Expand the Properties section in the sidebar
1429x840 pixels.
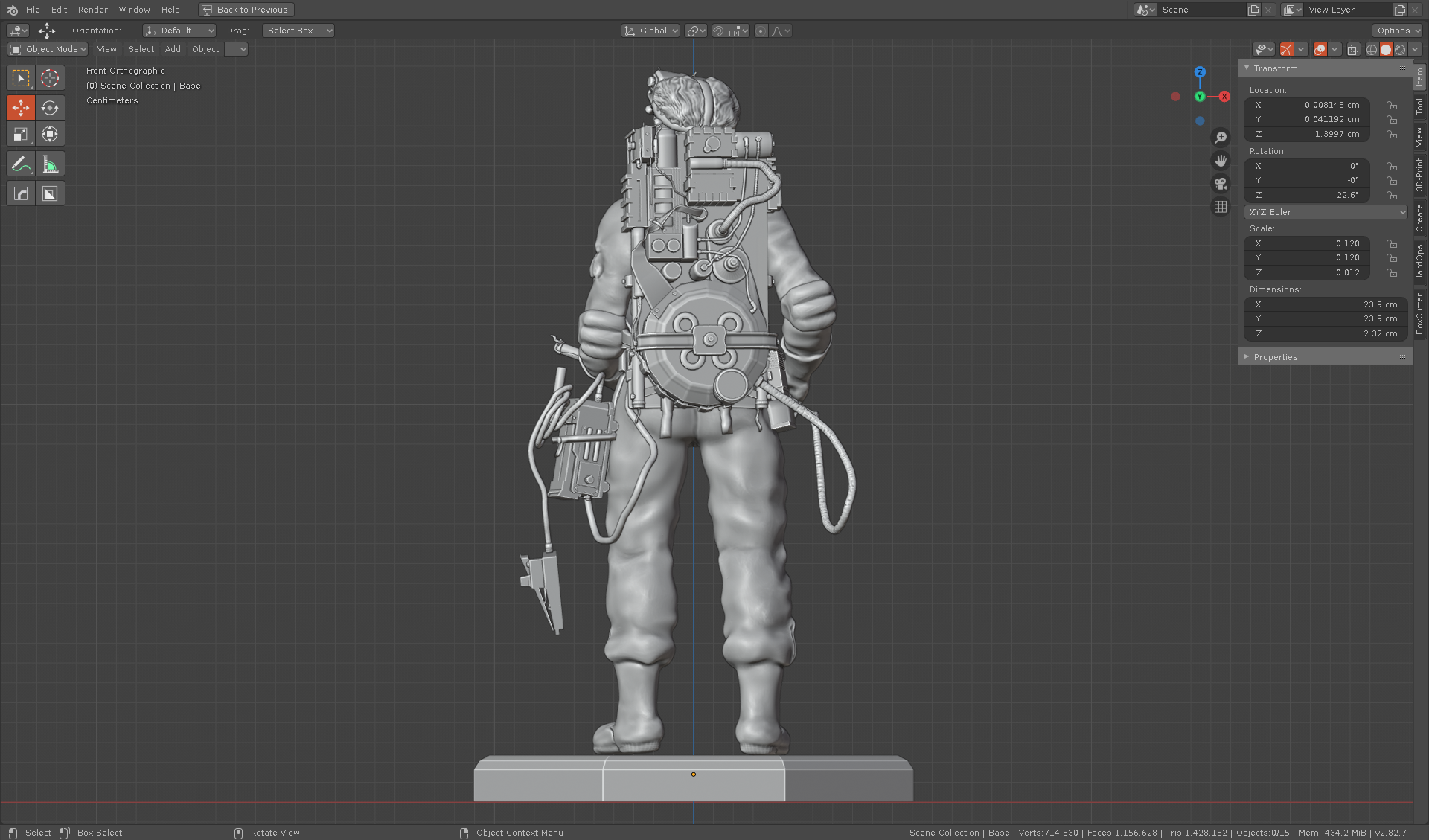(x=1274, y=356)
